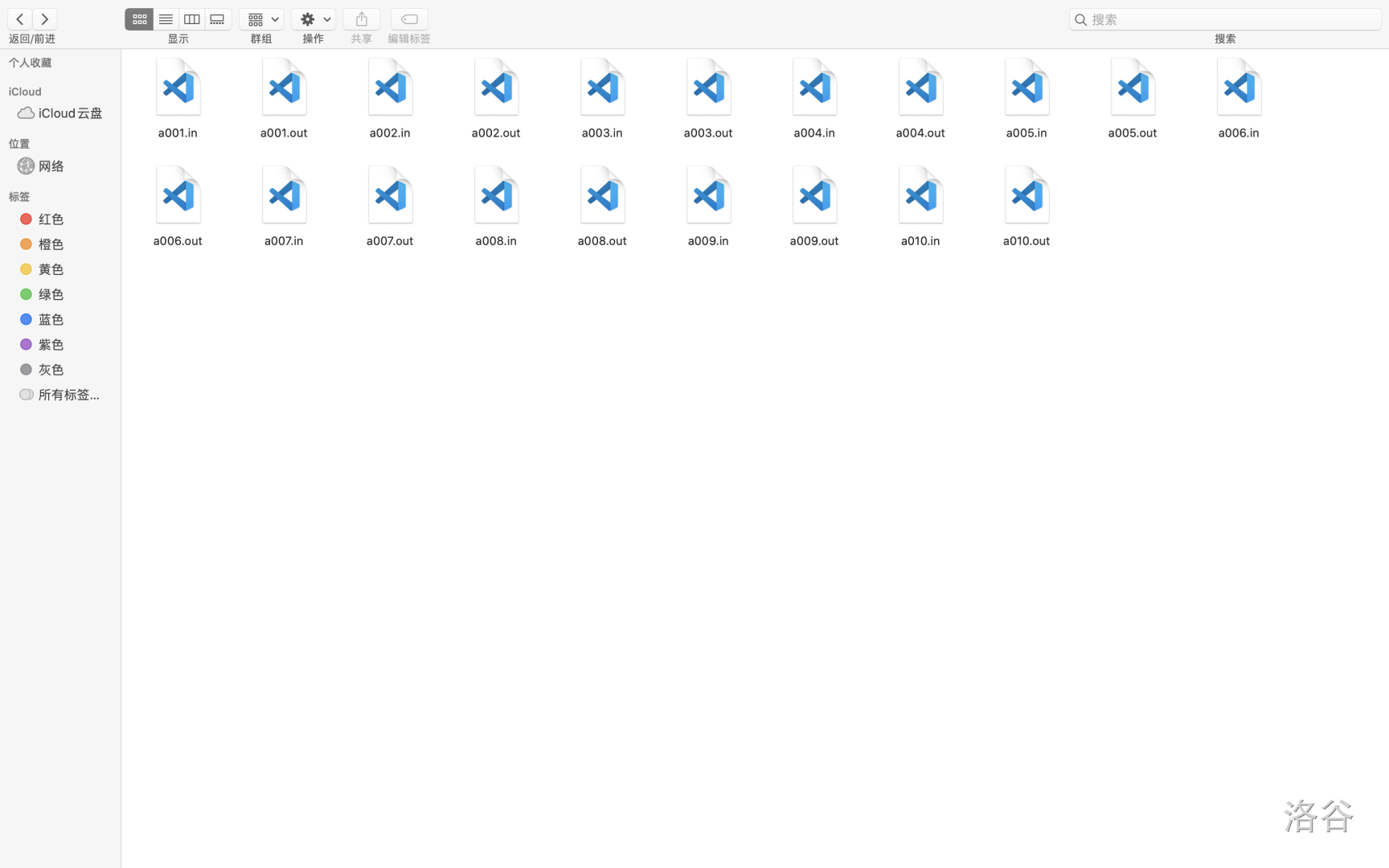The width and height of the screenshot is (1389, 868).
Task: Focus the search field
Action: click(1225, 19)
